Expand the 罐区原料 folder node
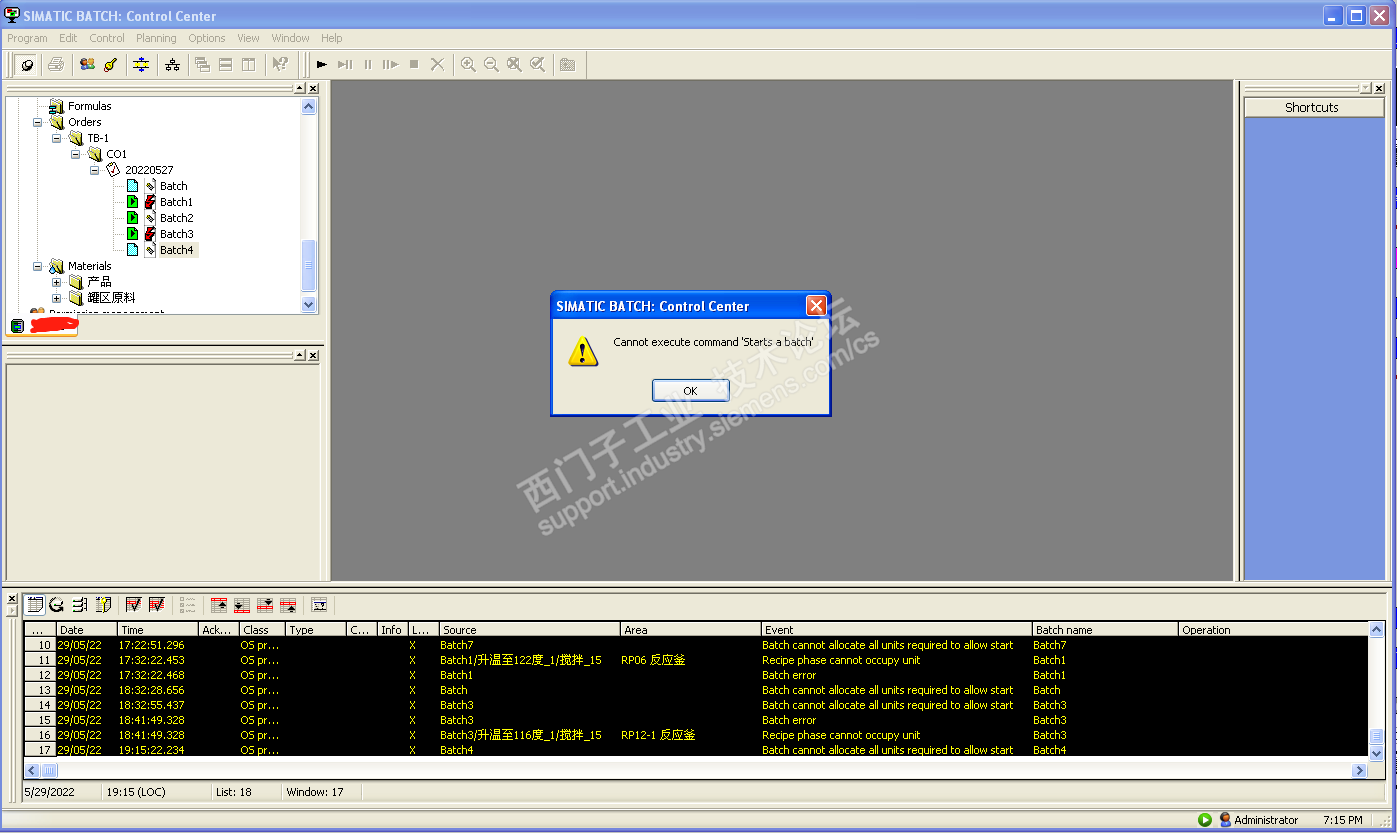 (57, 298)
